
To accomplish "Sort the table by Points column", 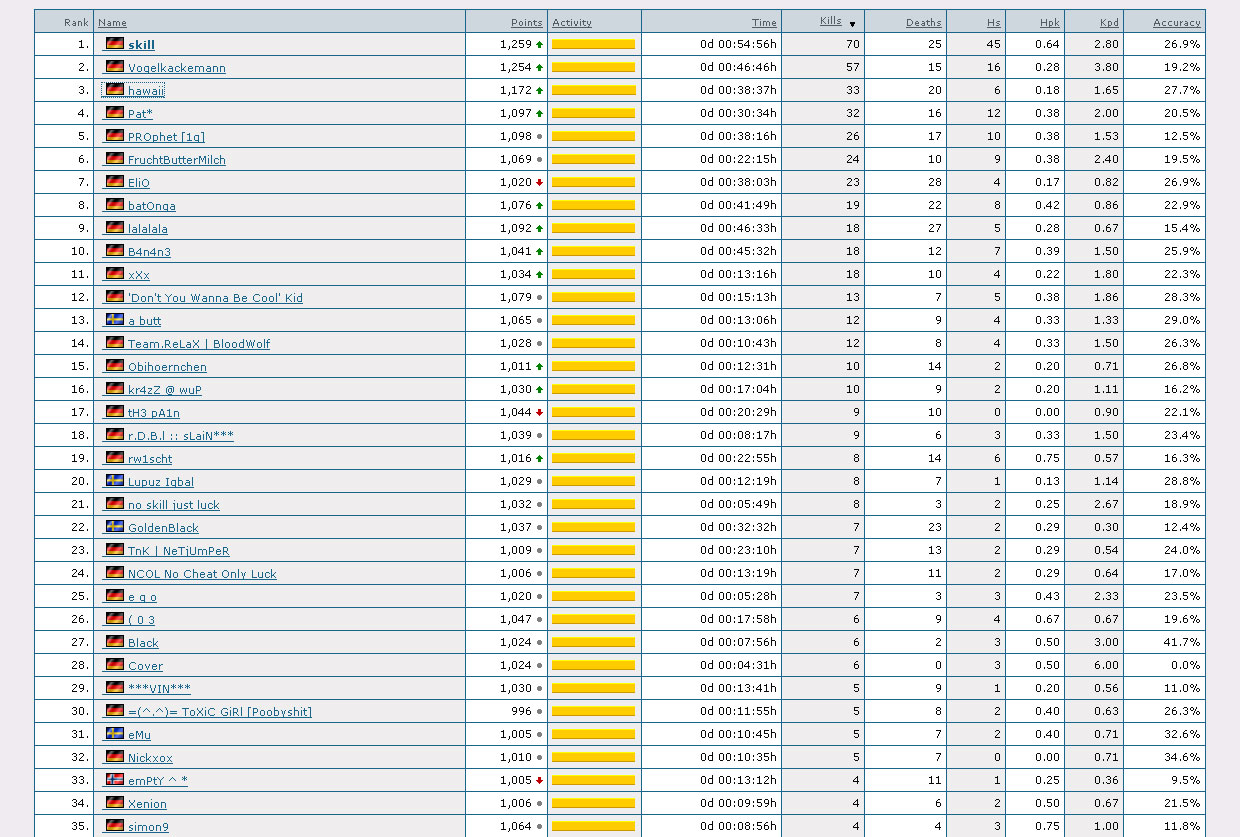I will (x=526, y=22).
